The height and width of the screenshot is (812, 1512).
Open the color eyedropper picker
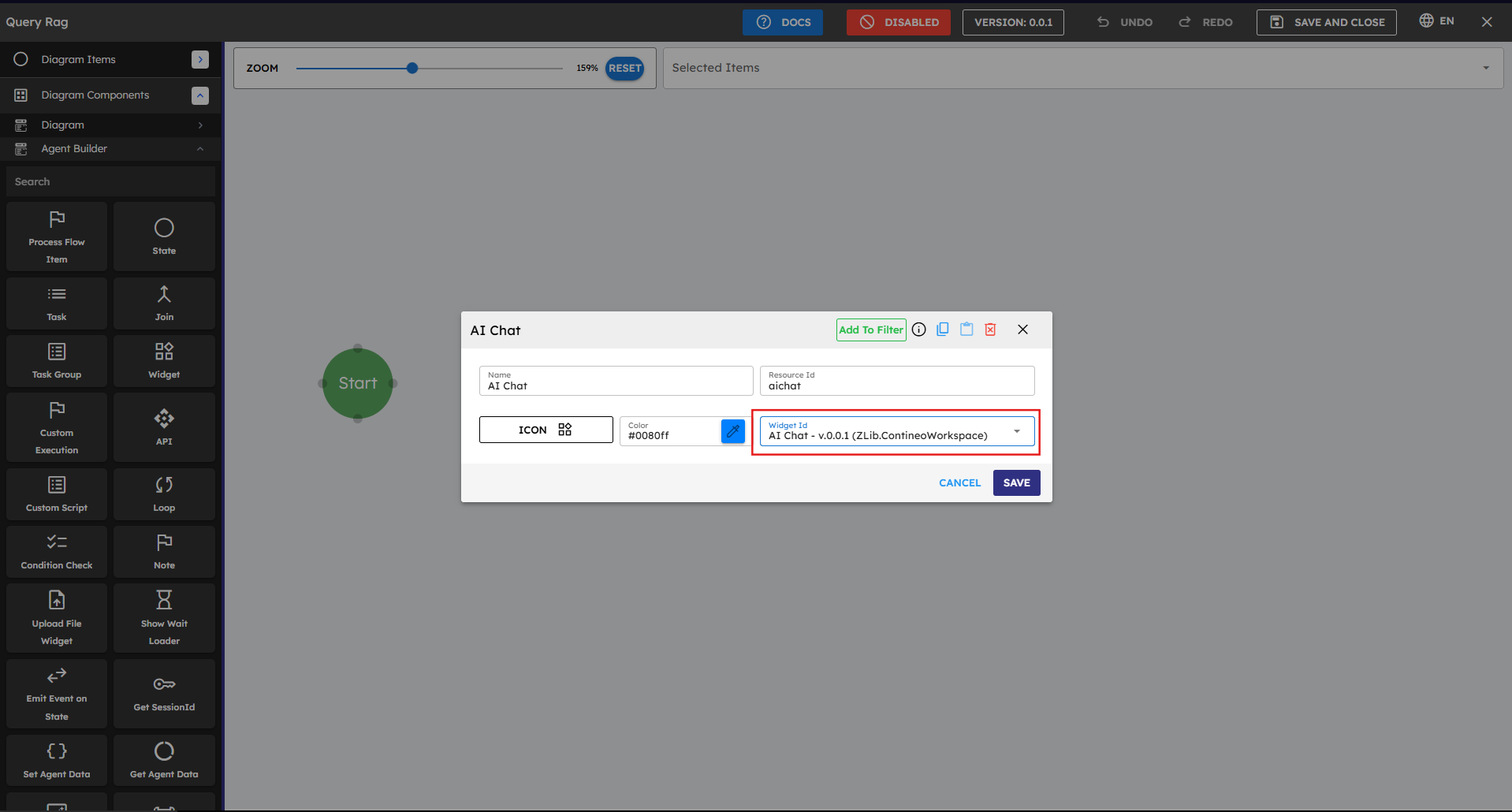(x=733, y=430)
